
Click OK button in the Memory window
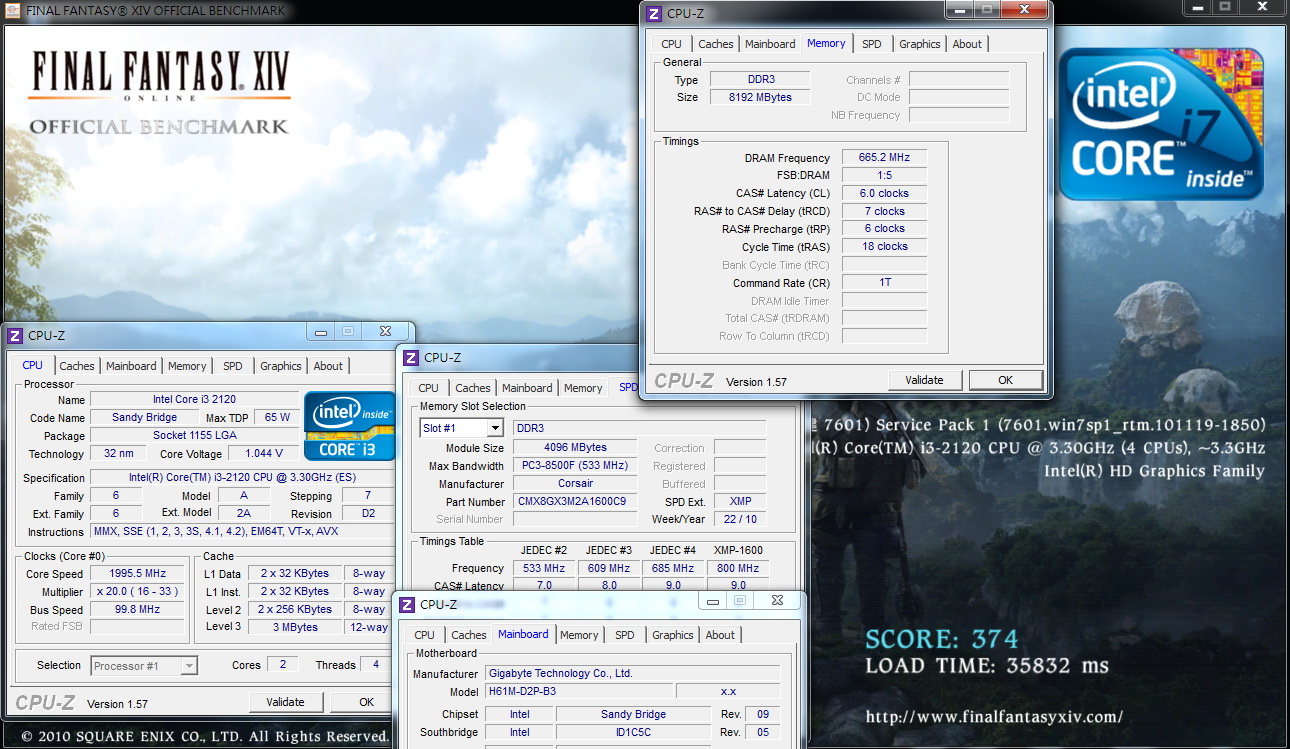coord(1006,380)
